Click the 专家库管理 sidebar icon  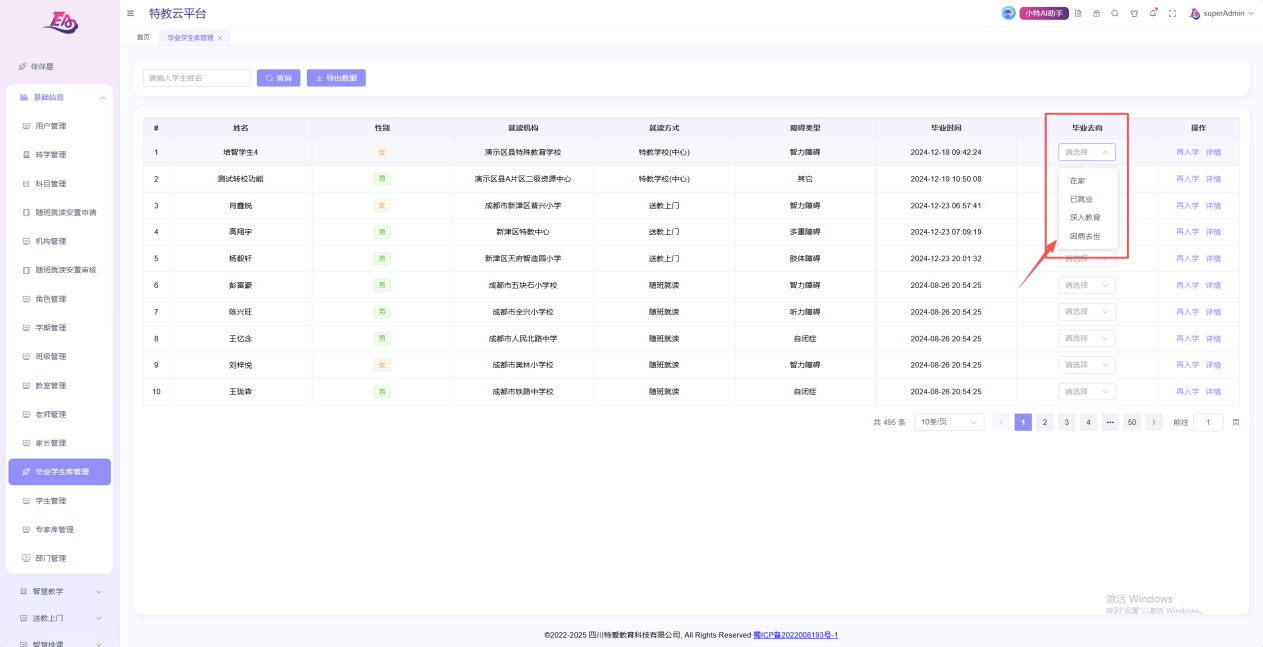pos(26,529)
